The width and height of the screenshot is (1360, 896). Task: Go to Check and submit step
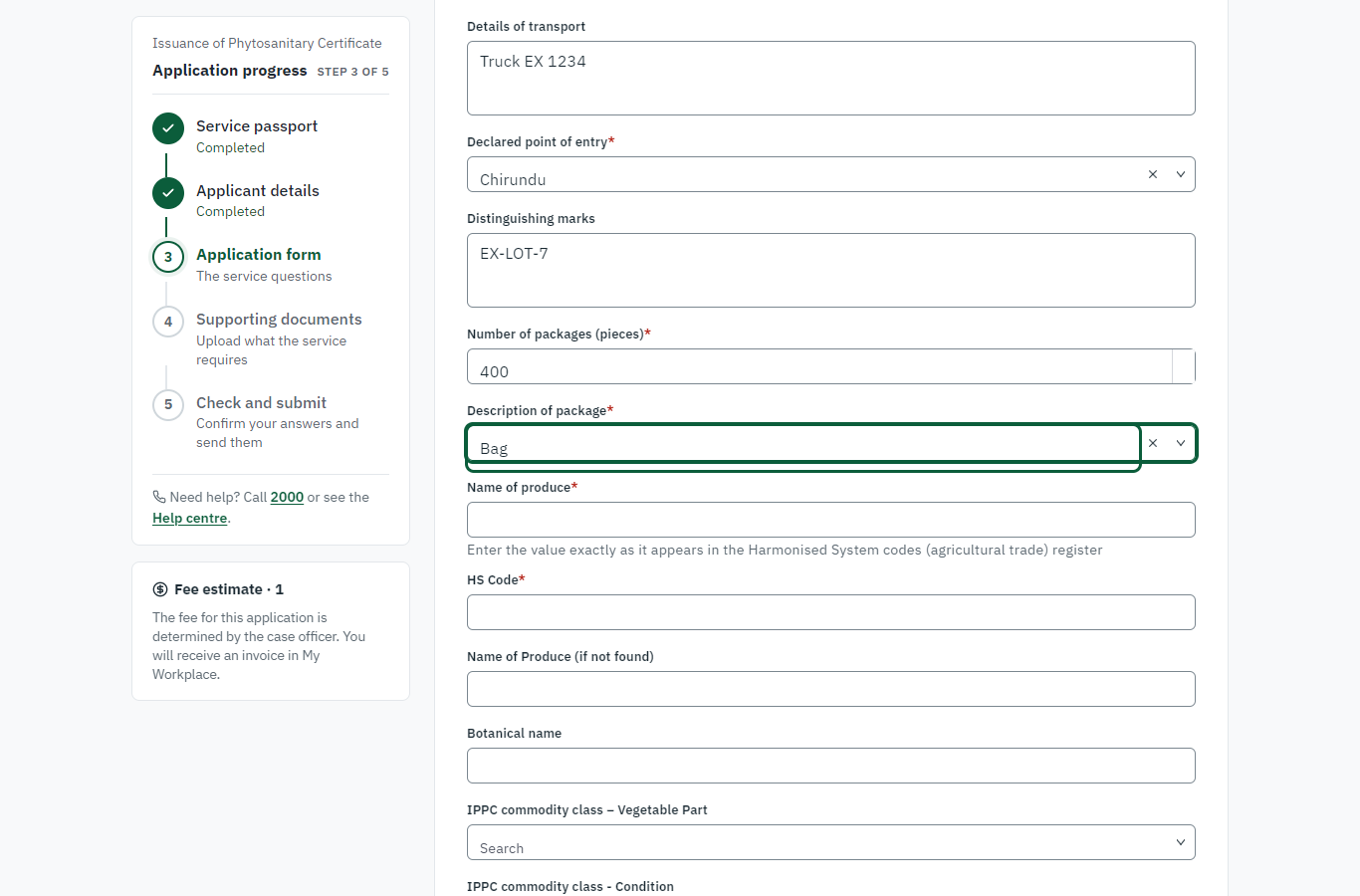pos(261,403)
